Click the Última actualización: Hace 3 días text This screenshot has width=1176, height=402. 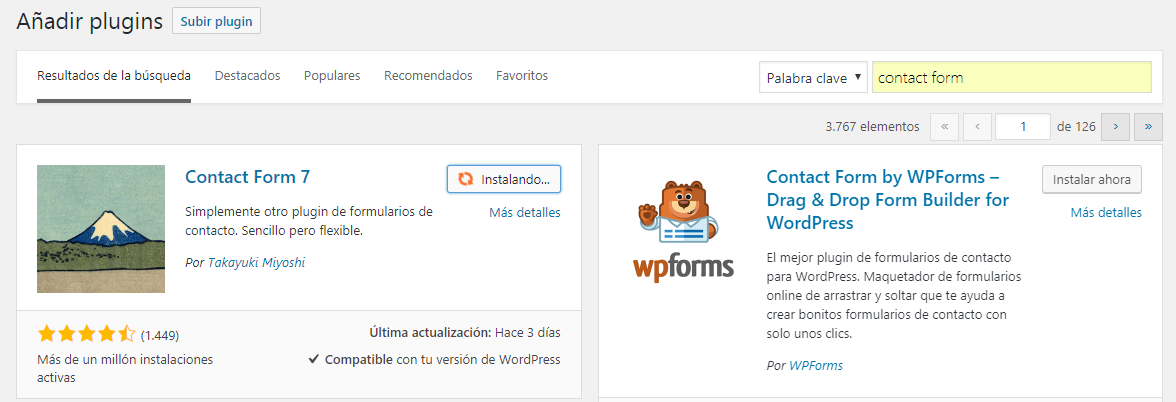pyautogui.click(x=465, y=332)
